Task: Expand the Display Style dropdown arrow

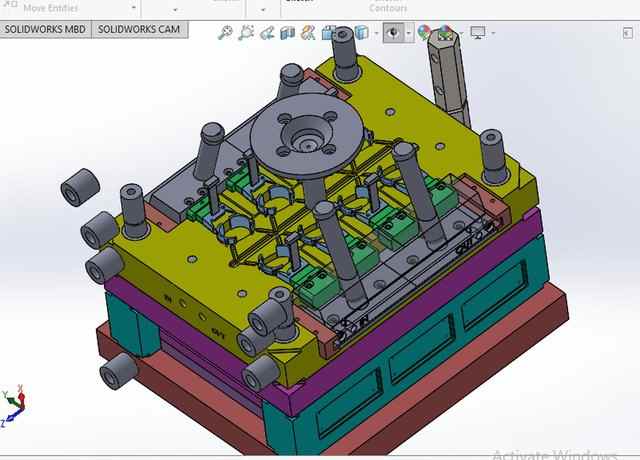Action: pos(376,33)
